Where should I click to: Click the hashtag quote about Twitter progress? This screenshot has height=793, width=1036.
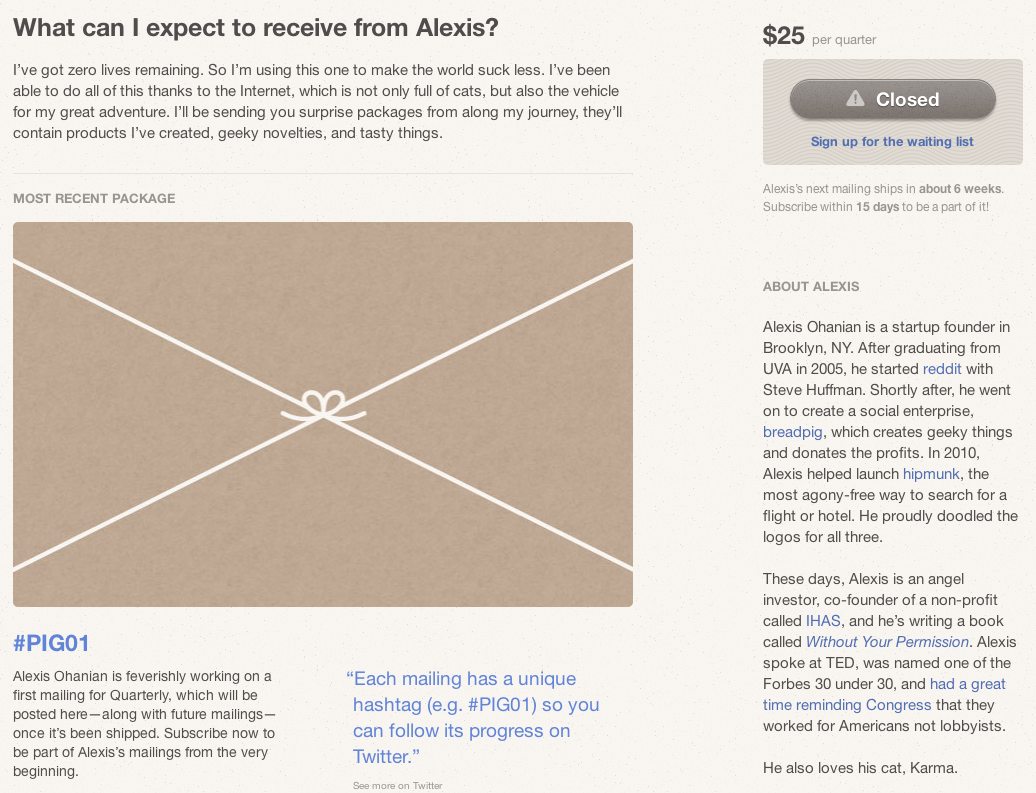(475, 717)
